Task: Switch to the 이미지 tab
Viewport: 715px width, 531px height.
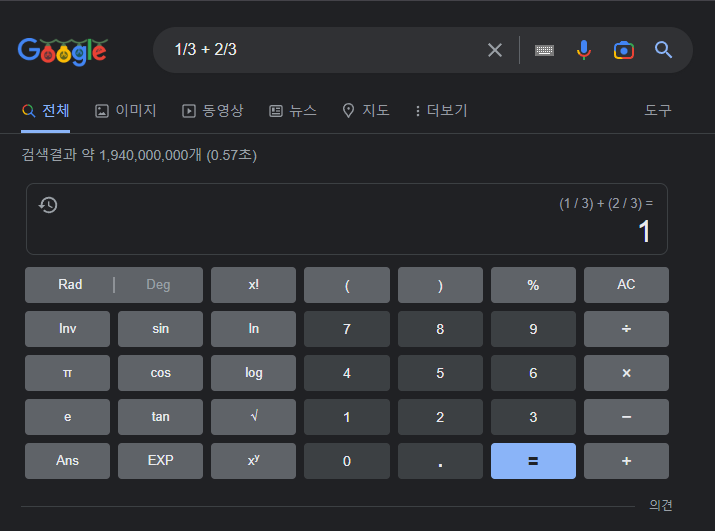Action: point(125,111)
